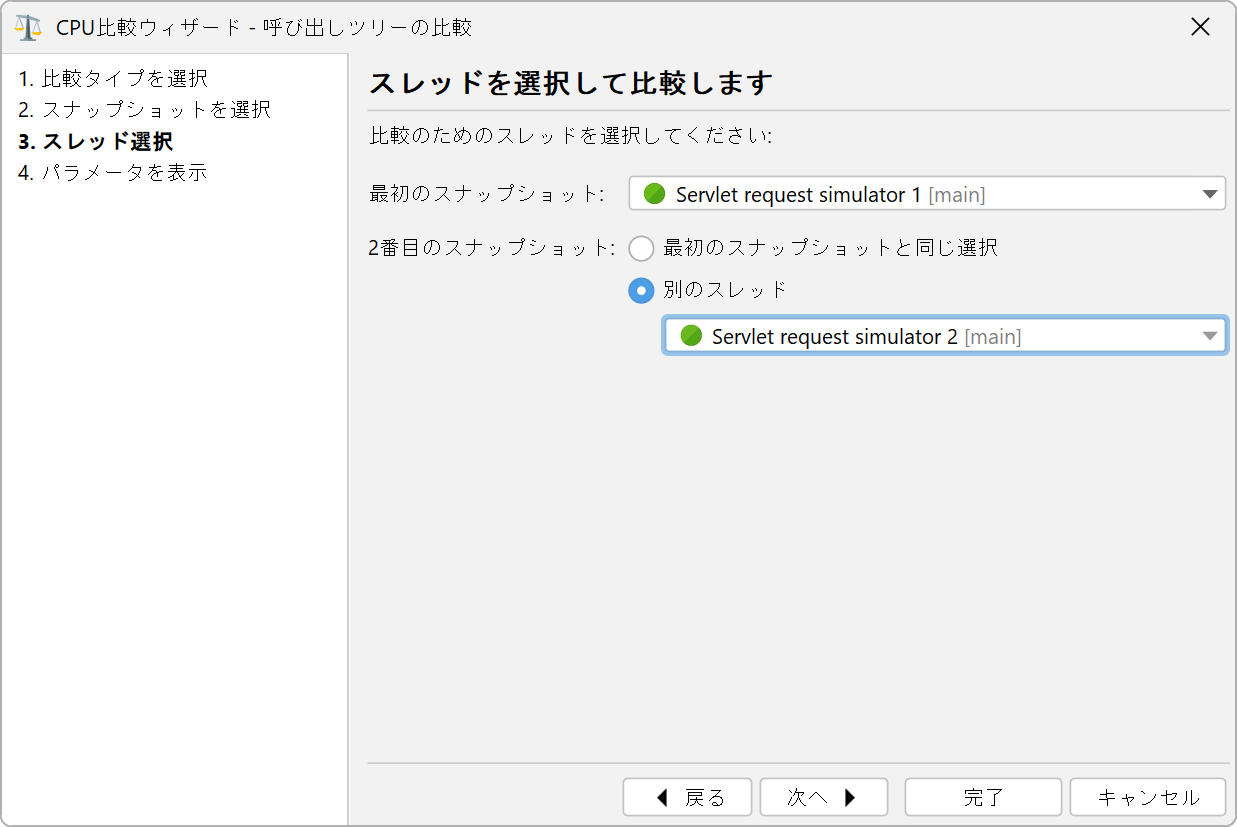Close the CPU比較ウィザード dialog
1237x827 pixels.
pyautogui.click(x=1200, y=27)
